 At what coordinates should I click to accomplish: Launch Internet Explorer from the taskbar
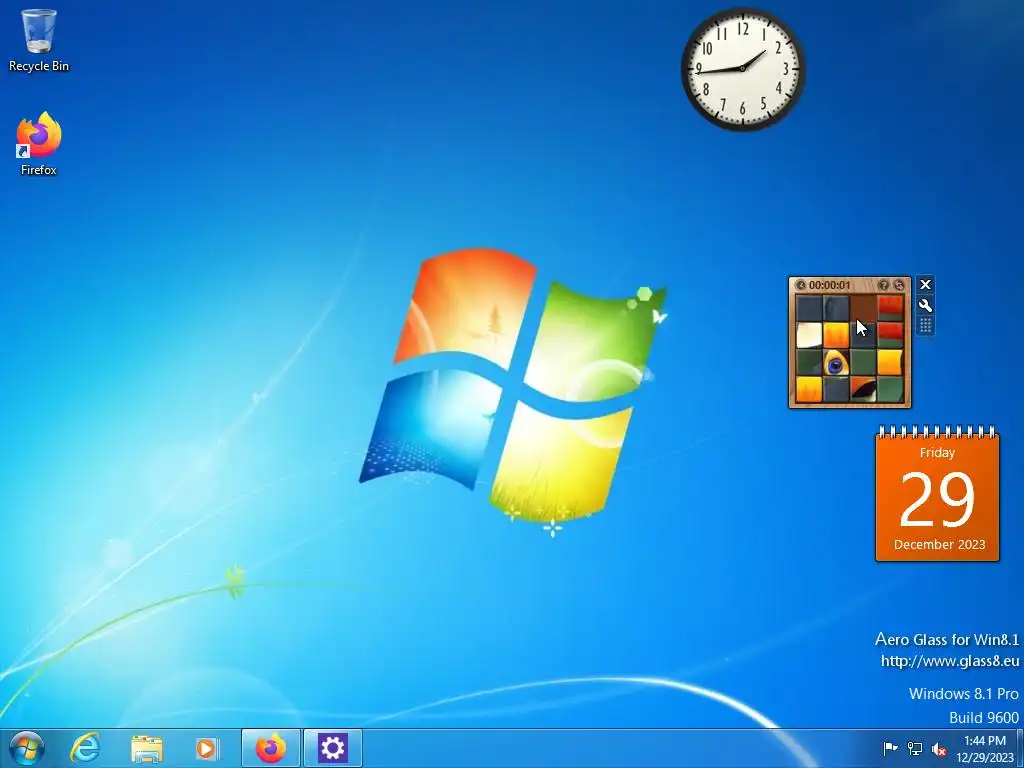[86, 748]
